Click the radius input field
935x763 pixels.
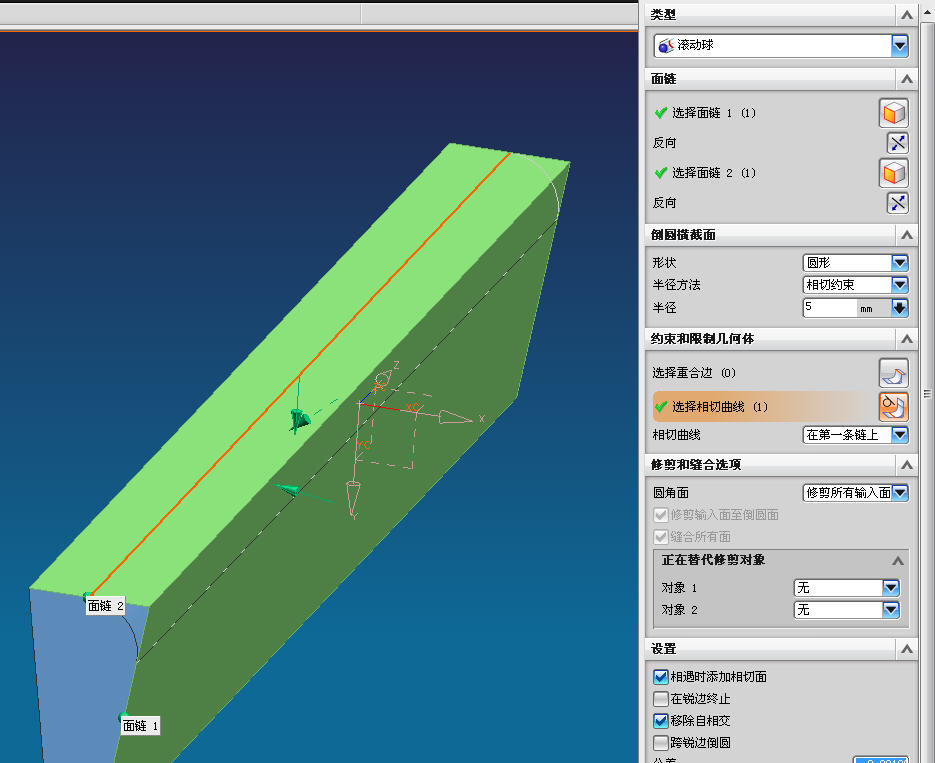(x=829, y=308)
